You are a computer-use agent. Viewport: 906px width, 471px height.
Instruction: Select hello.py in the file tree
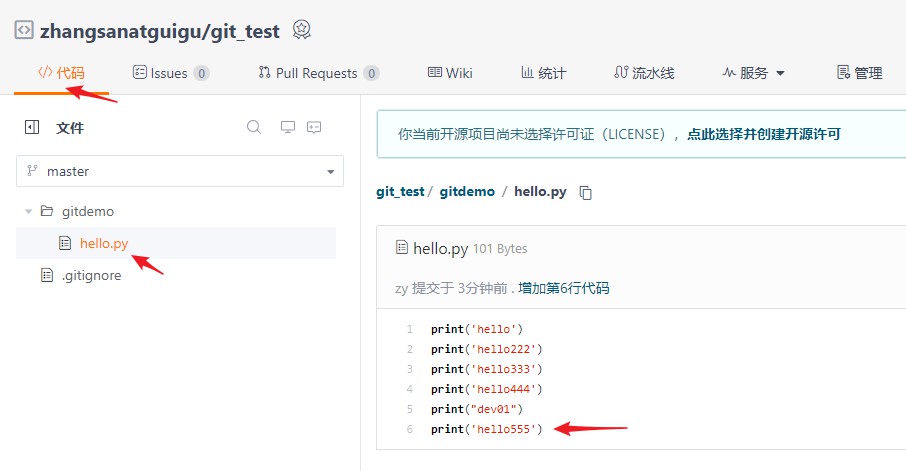coord(104,243)
